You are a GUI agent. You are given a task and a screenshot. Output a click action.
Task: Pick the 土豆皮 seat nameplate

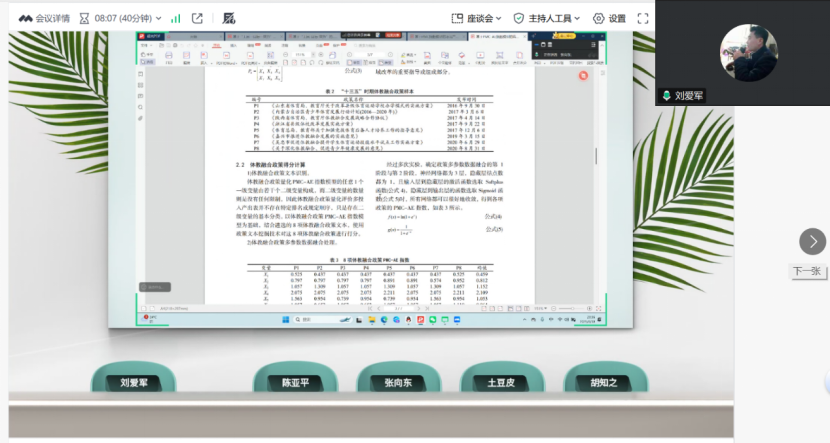coord(500,383)
